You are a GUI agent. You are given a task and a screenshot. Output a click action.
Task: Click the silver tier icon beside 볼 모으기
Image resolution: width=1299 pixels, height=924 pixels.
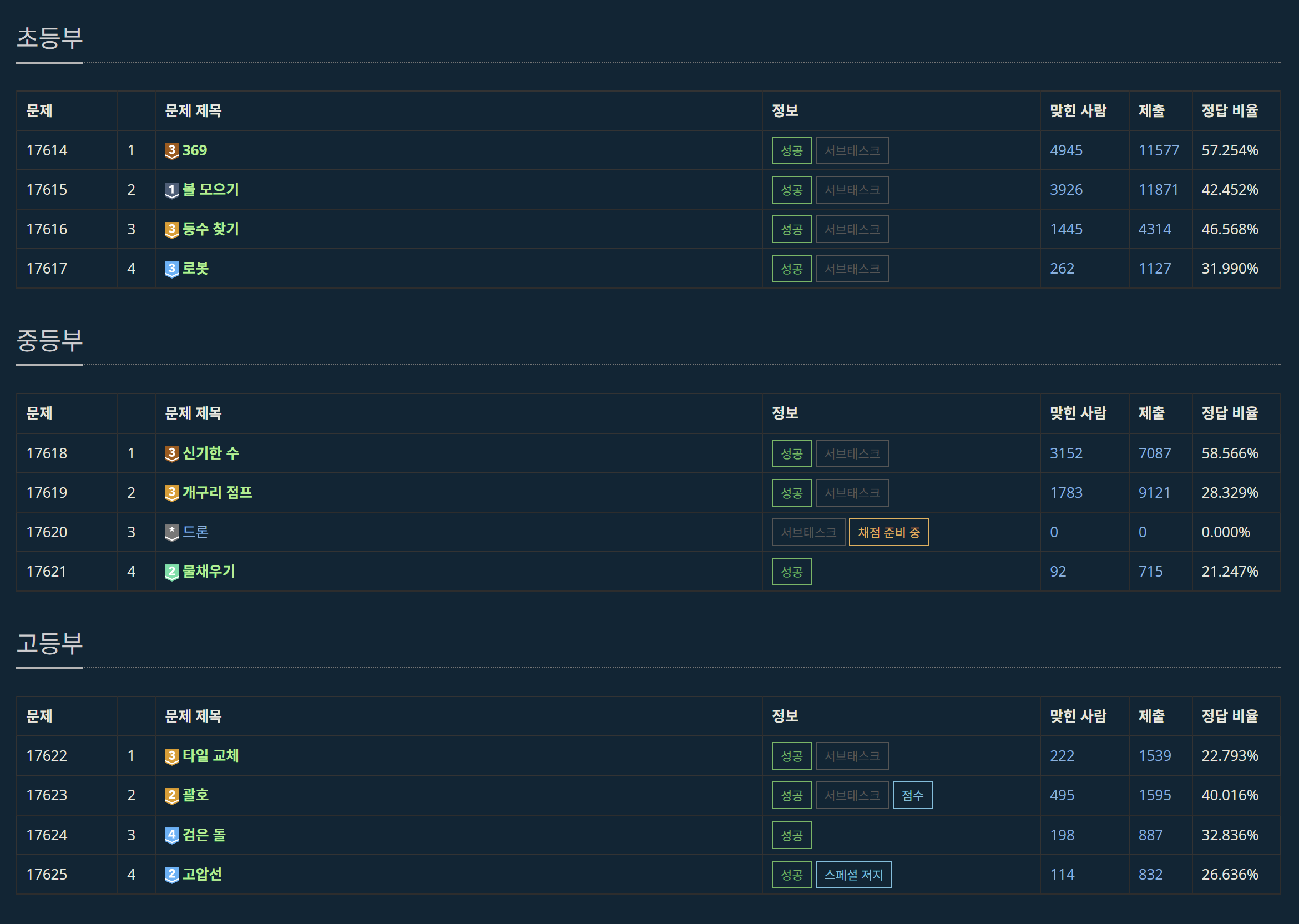coord(172,190)
